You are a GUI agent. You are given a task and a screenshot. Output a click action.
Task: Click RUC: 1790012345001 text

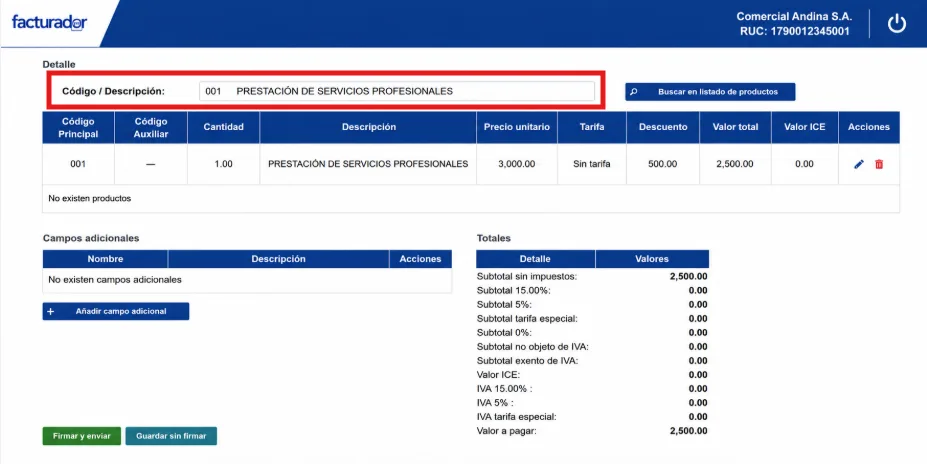(795, 31)
